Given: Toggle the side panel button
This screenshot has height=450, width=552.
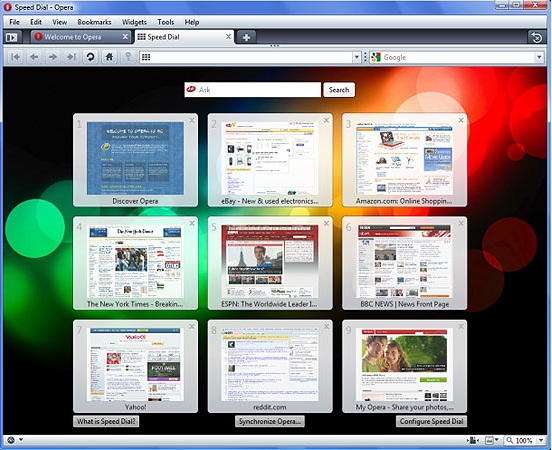Looking at the screenshot, I should click(x=12, y=37).
